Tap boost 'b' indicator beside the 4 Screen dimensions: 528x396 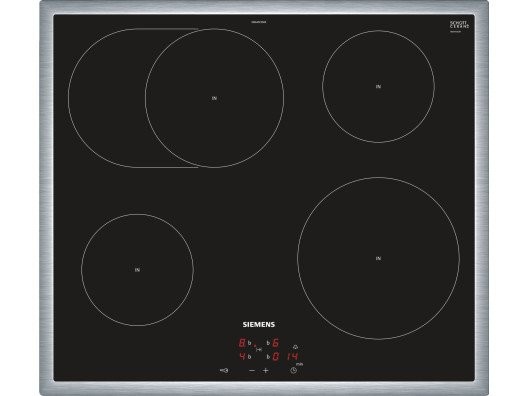pyautogui.click(x=250, y=357)
